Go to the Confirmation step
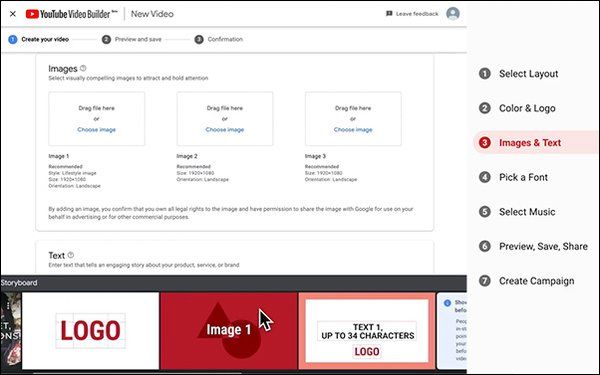Viewport: 600px width, 375px height. (218, 39)
